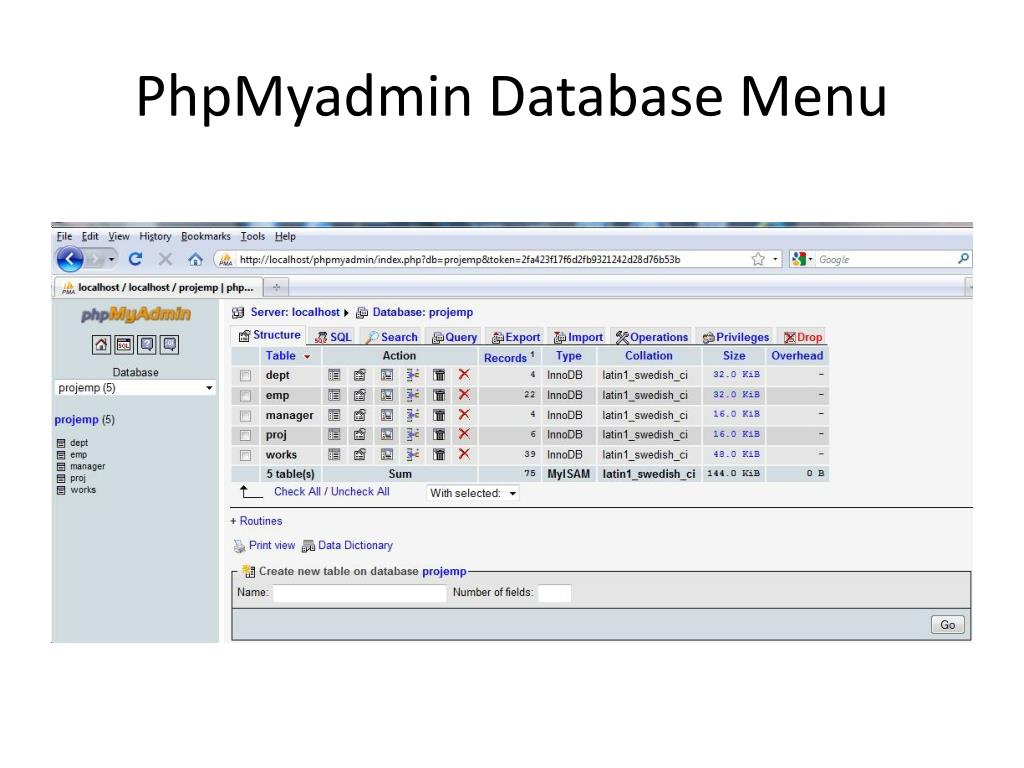Empty the proj table with trash icon

pos(439,434)
